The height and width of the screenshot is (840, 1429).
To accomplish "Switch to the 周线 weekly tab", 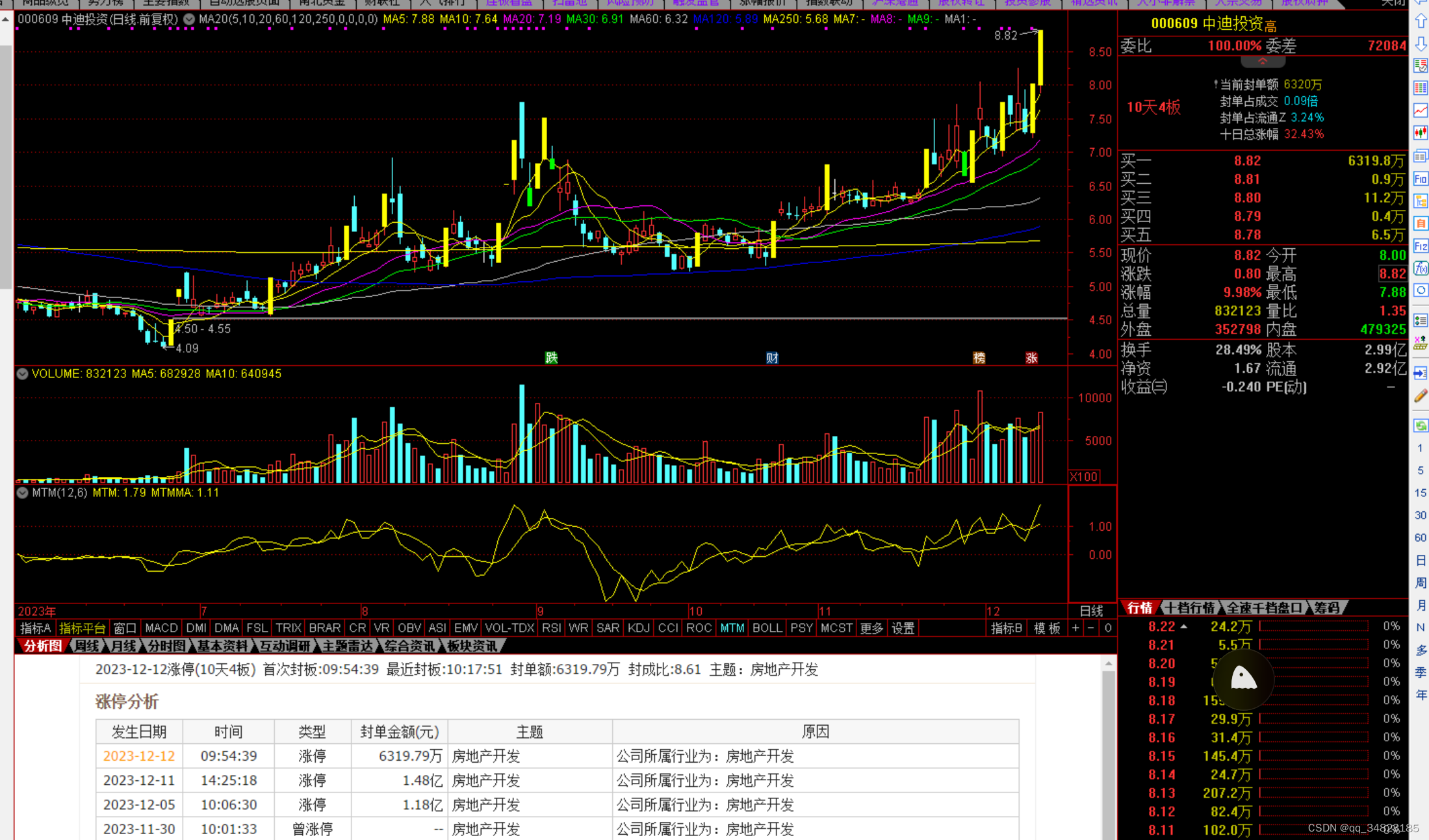I will (x=86, y=646).
